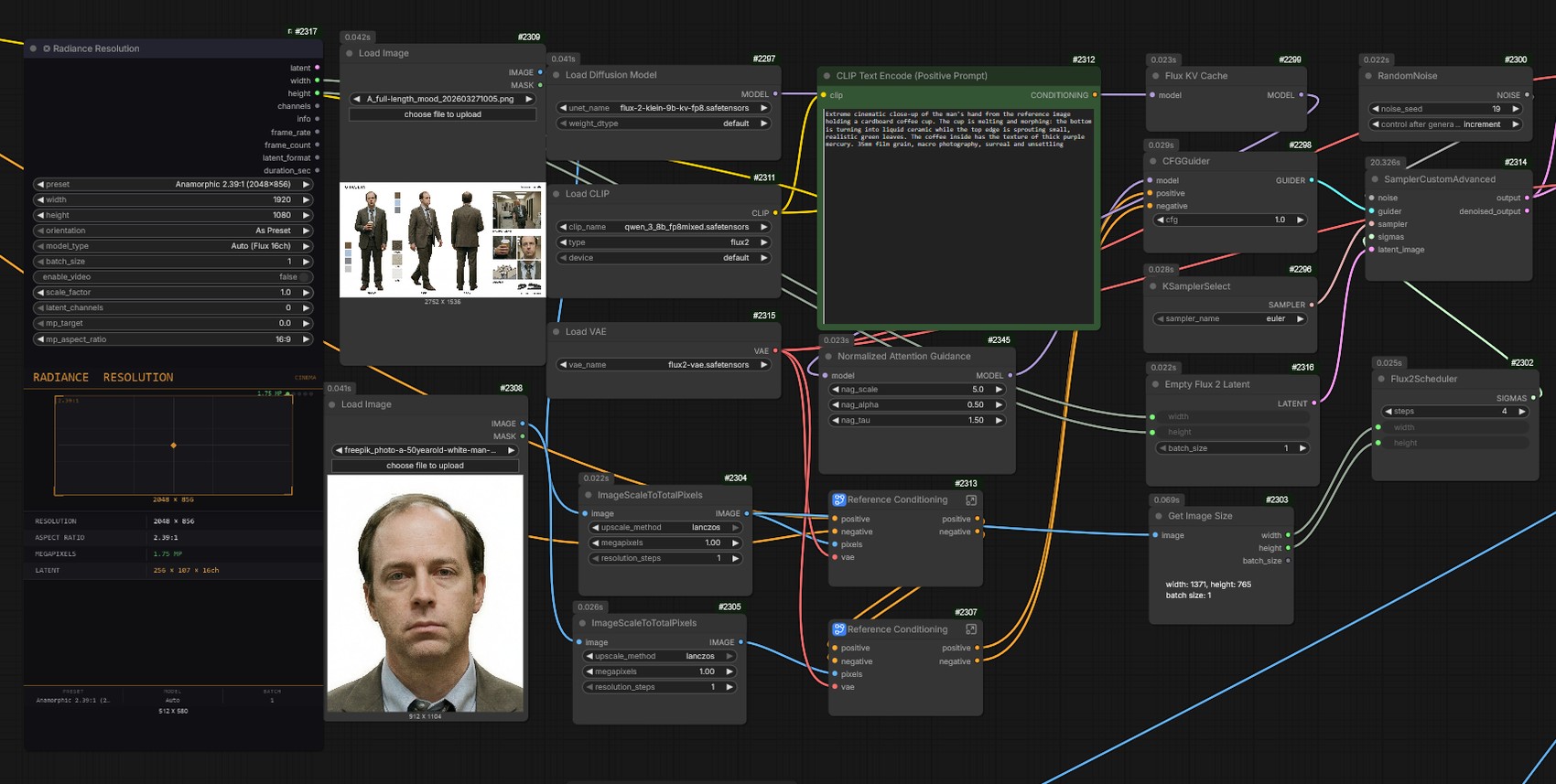
Task: Collapse the RandomNoise node dot toggle
Action: click(x=1368, y=76)
